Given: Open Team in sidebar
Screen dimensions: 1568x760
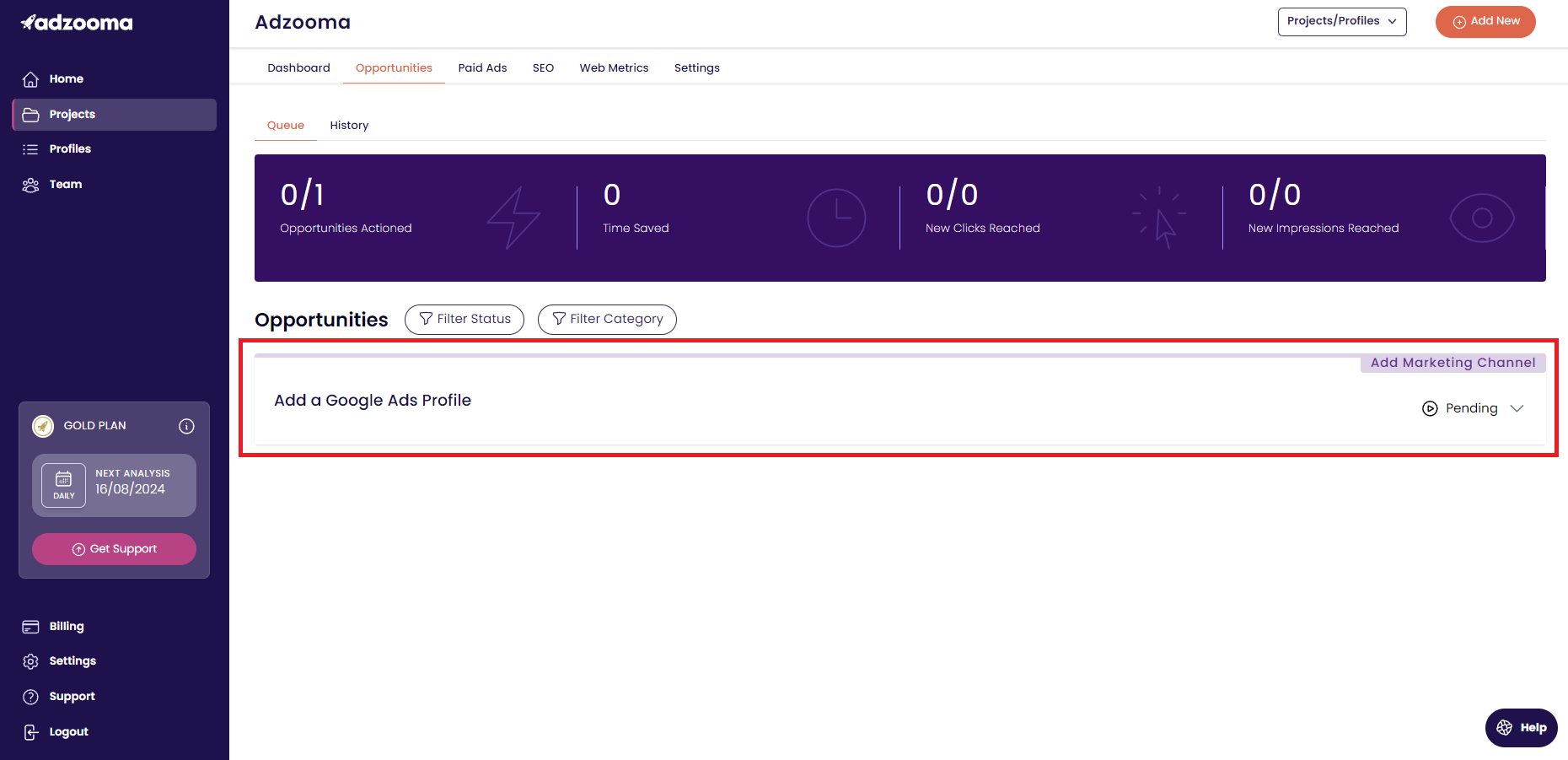Looking at the screenshot, I should (114, 185).
